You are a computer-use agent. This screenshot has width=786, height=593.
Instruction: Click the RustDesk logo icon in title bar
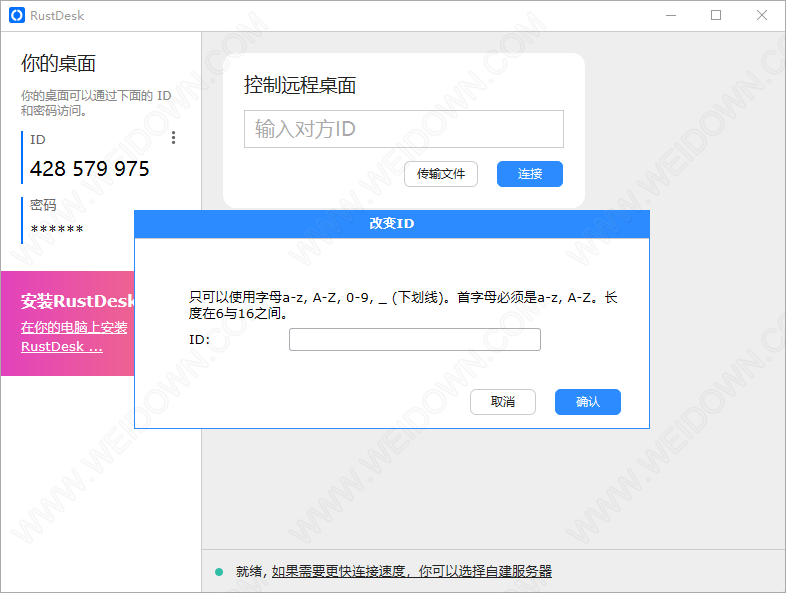[x=17, y=16]
